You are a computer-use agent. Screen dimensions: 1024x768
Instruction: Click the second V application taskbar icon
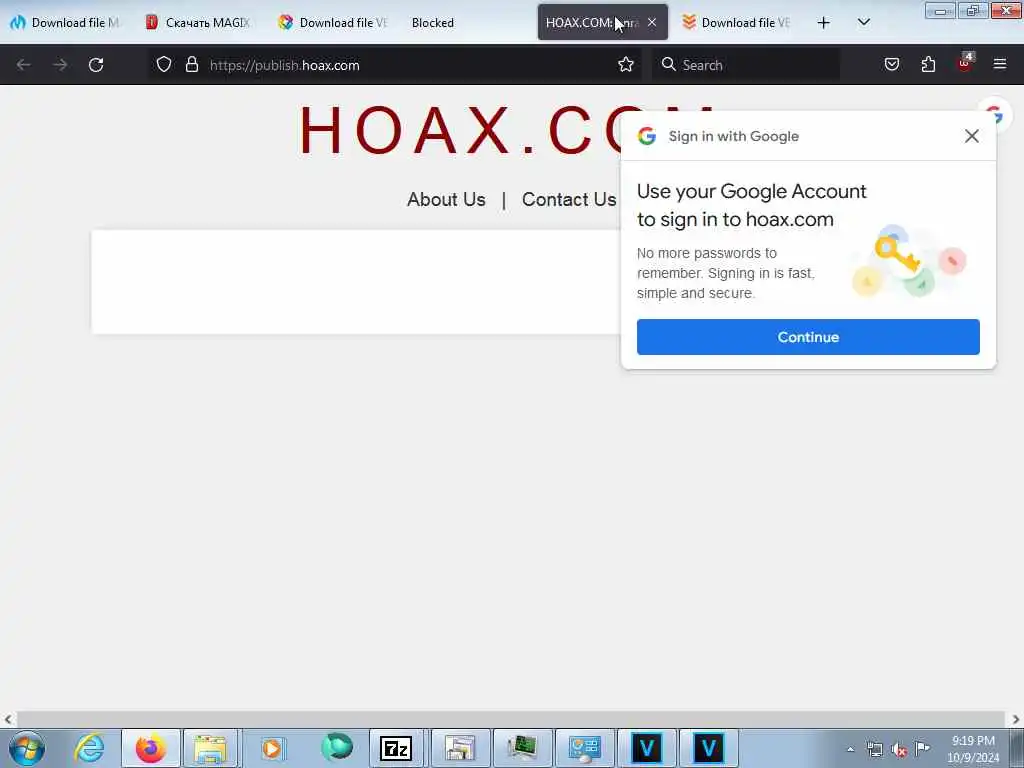709,748
